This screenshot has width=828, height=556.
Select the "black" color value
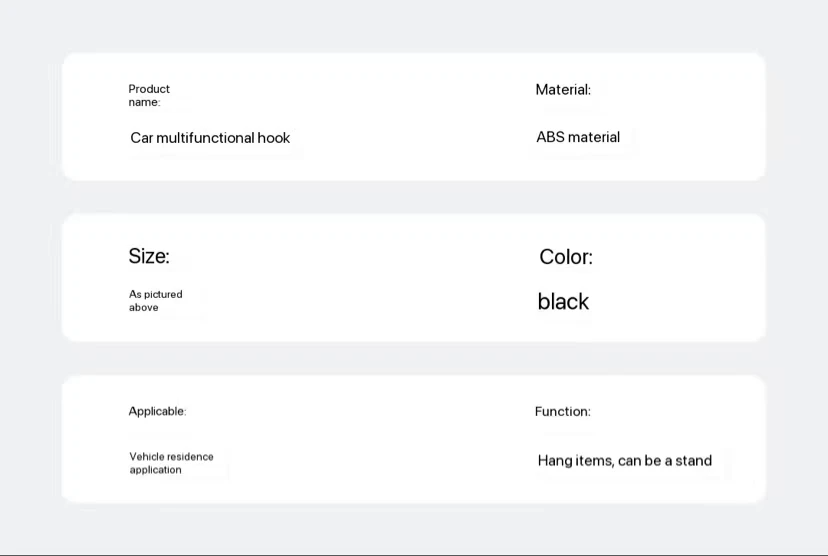tap(563, 302)
